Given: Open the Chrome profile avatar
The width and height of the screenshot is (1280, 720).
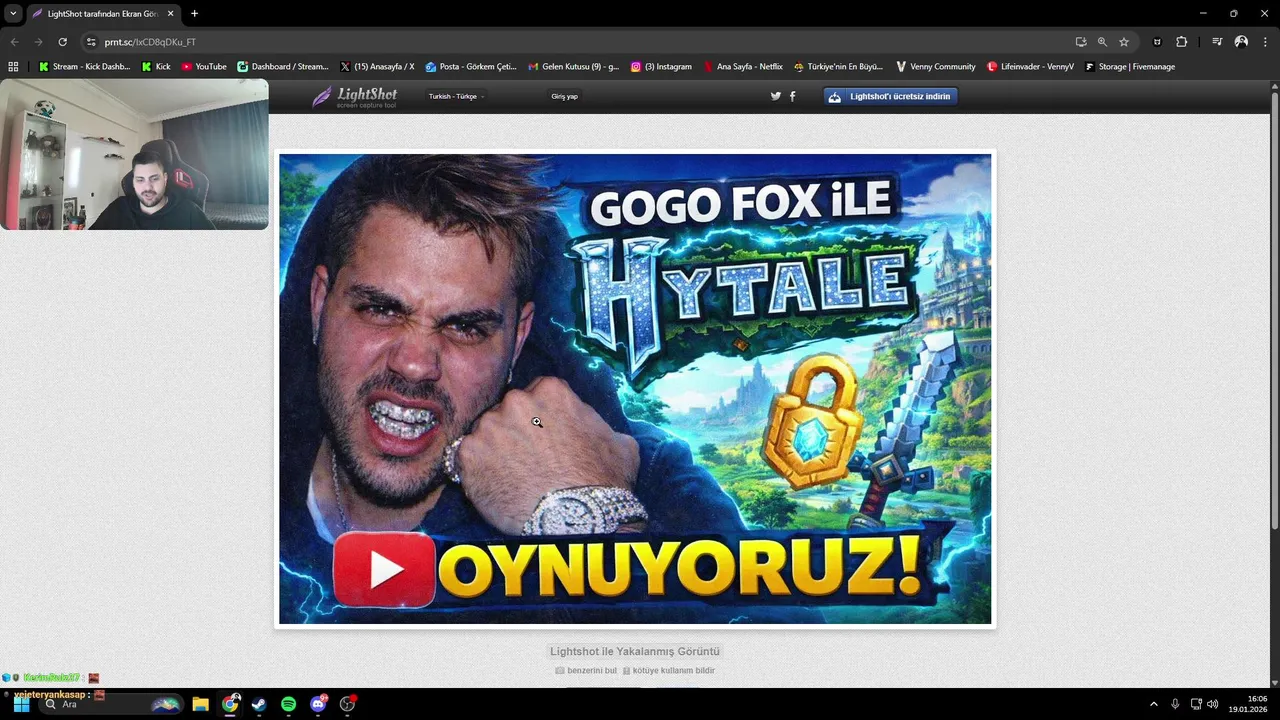Looking at the screenshot, I should [1241, 42].
